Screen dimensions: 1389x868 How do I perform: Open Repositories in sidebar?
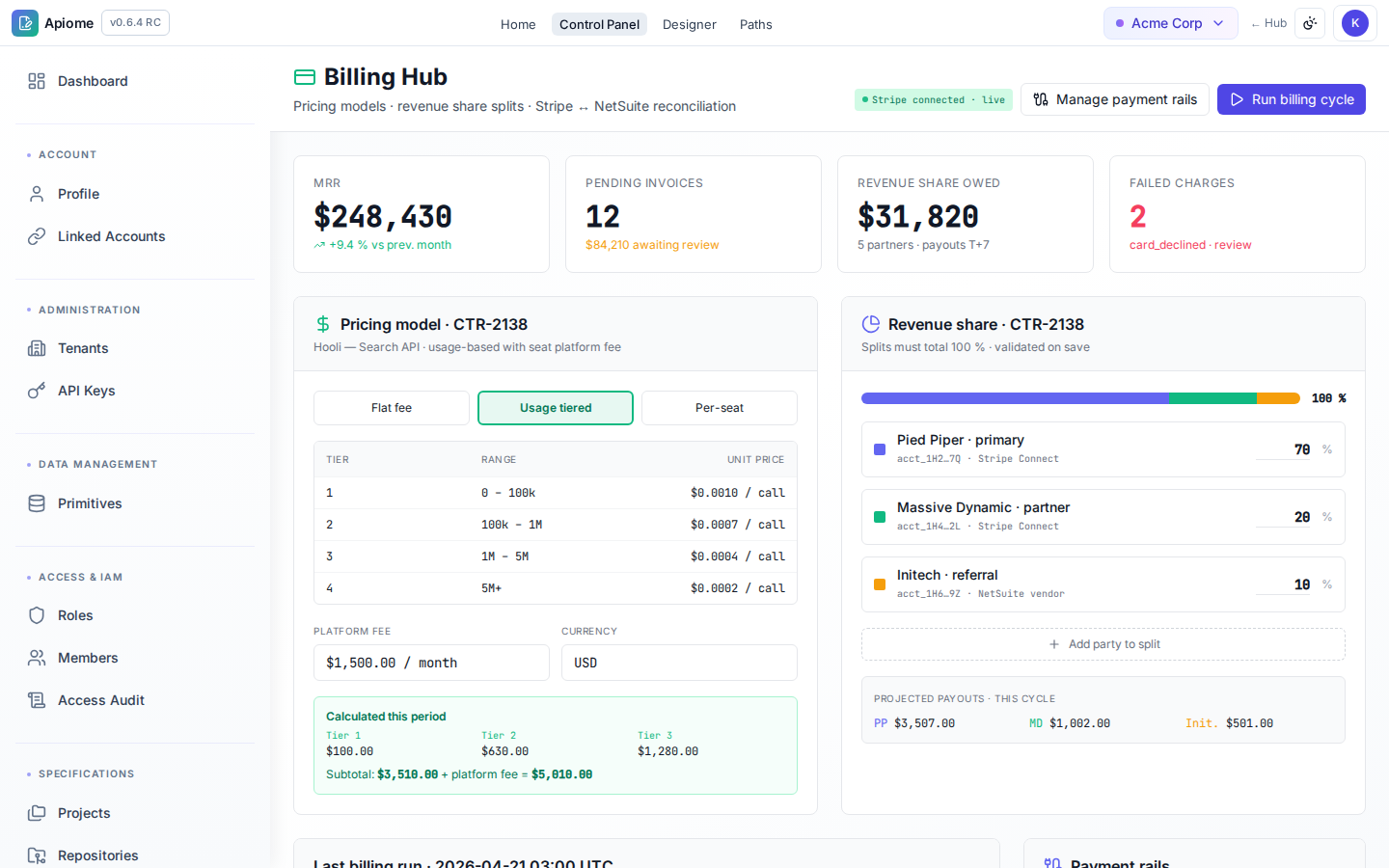click(x=135, y=855)
